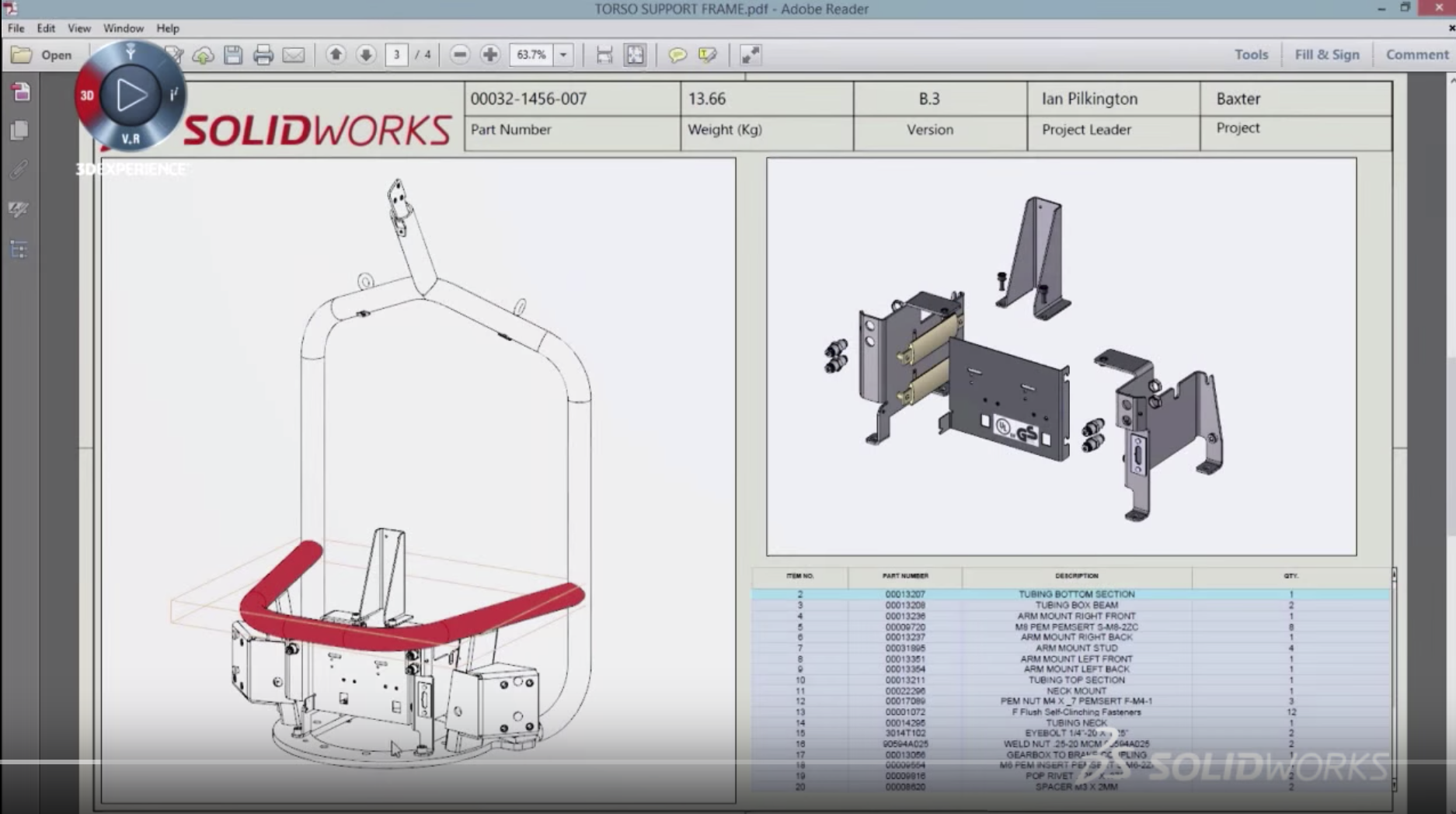
Task: Toggle fit to window width scrolling mode
Action: coord(604,55)
